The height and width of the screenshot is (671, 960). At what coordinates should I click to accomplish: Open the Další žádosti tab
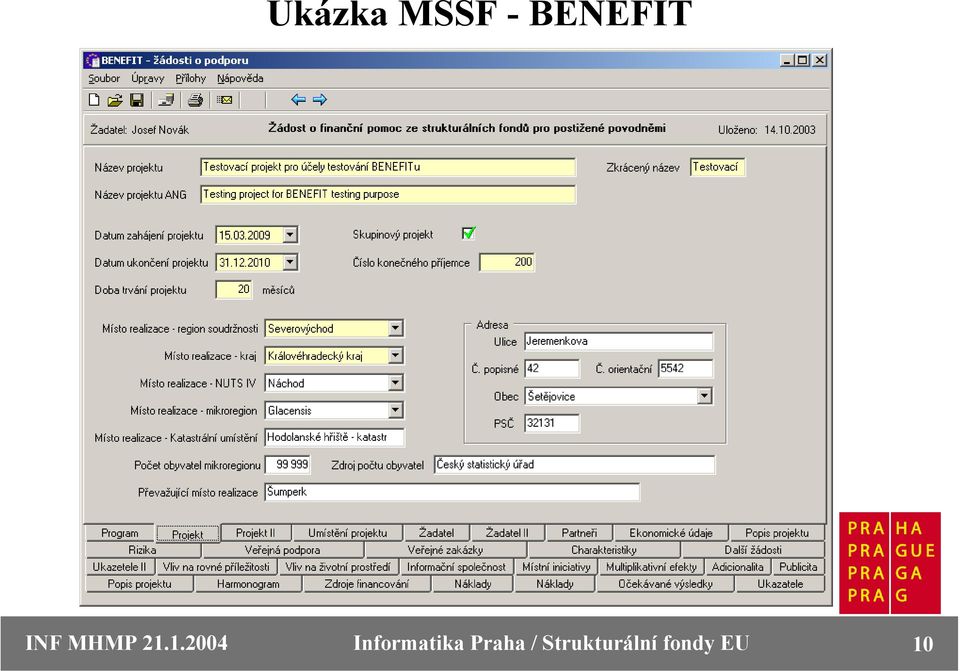point(753,550)
